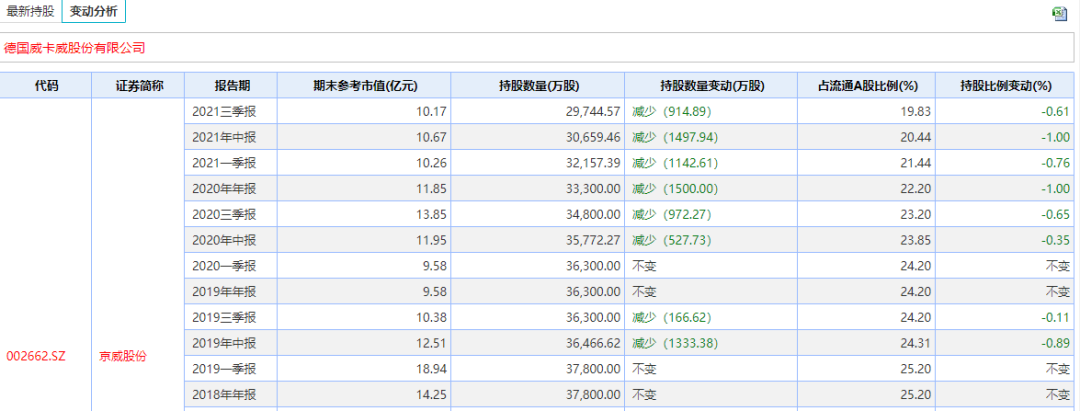
Task: Select the 2019一季报 report period cell
Action: pos(232,370)
